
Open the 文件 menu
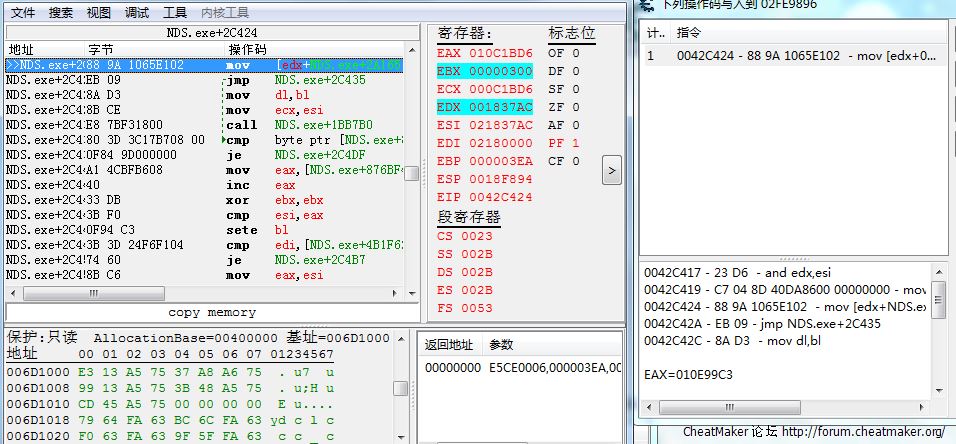pos(22,13)
